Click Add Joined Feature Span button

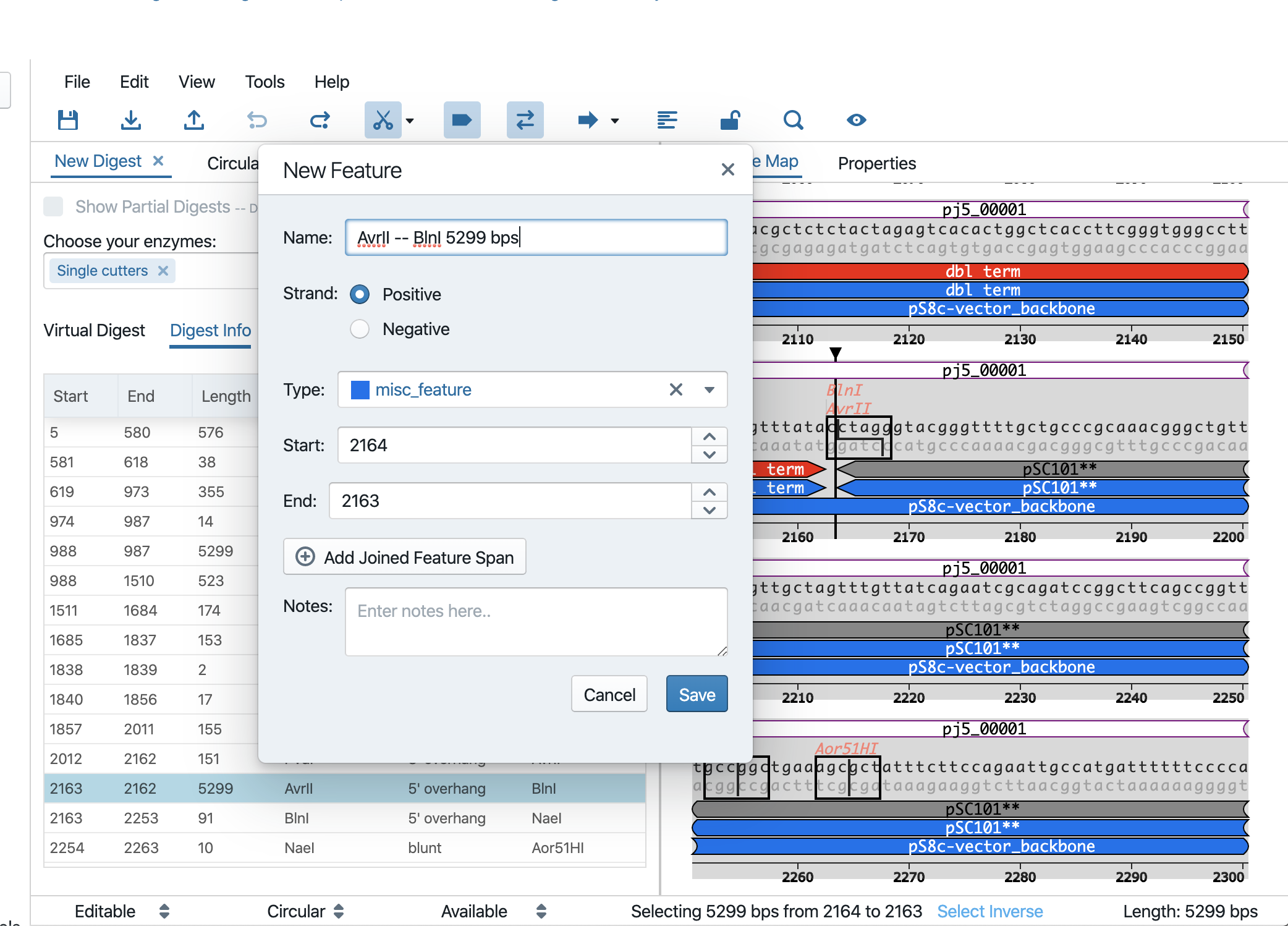click(x=405, y=557)
